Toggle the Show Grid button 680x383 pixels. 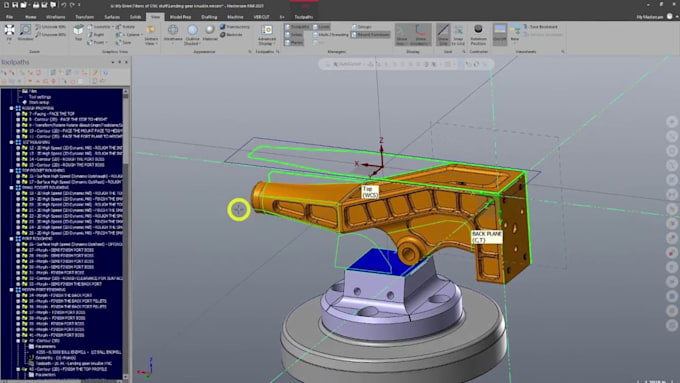[443, 34]
